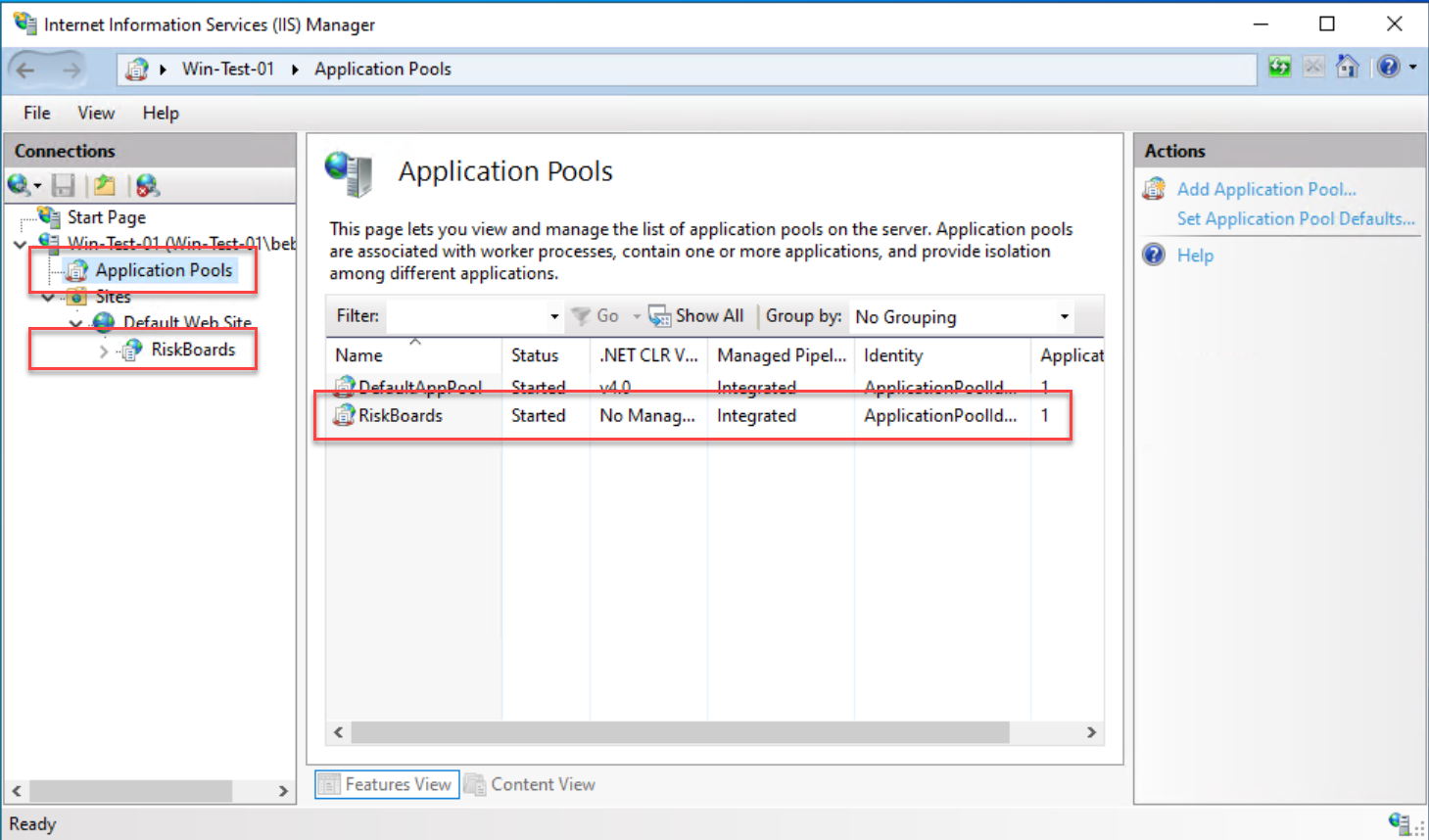Image resolution: width=1429 pixels, height=840 pixels.
Task: Open the Group by No Grouping dropdown
Action: (x=962, y=316)
